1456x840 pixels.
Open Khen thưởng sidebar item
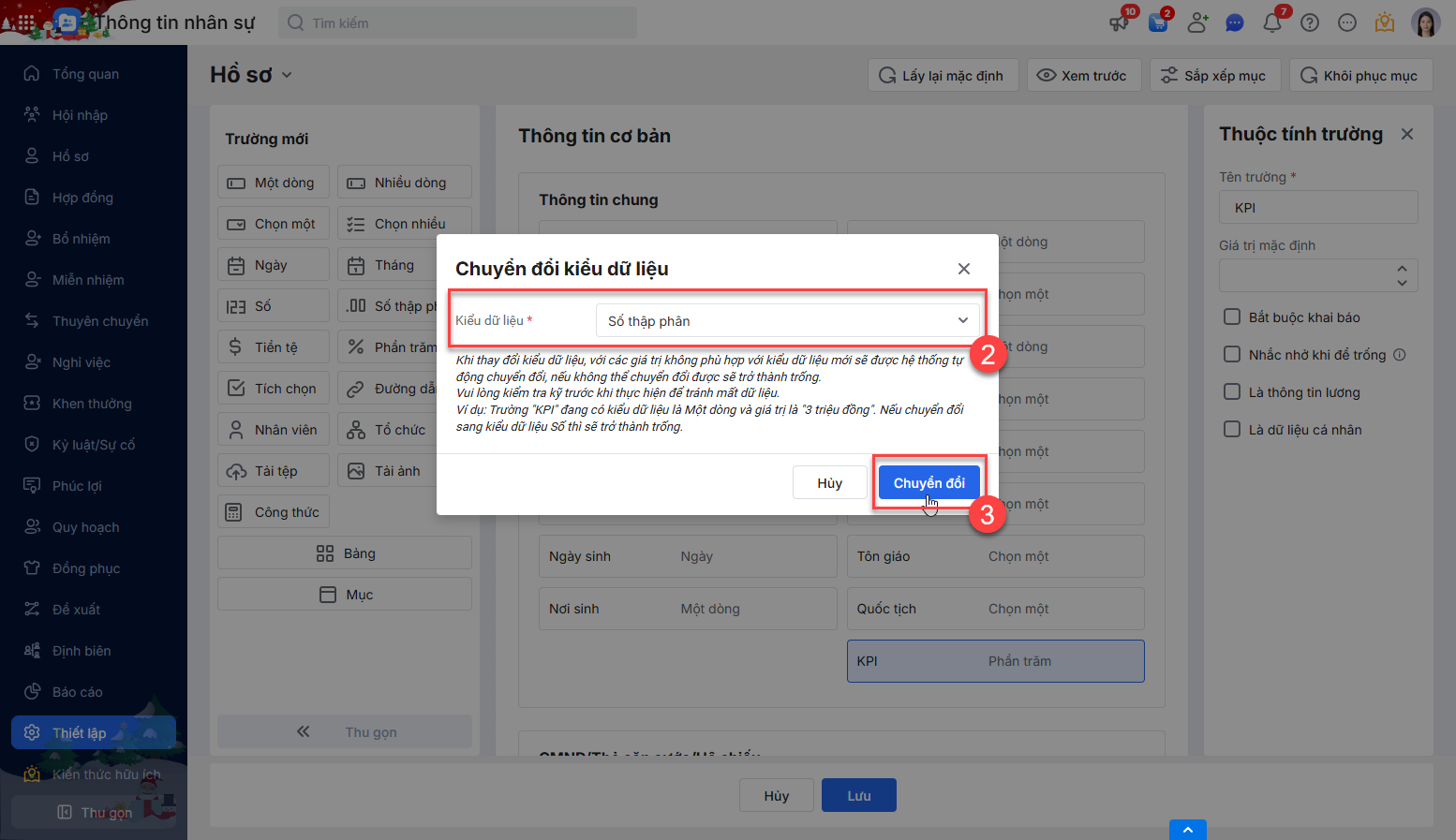tap(94, 404)
